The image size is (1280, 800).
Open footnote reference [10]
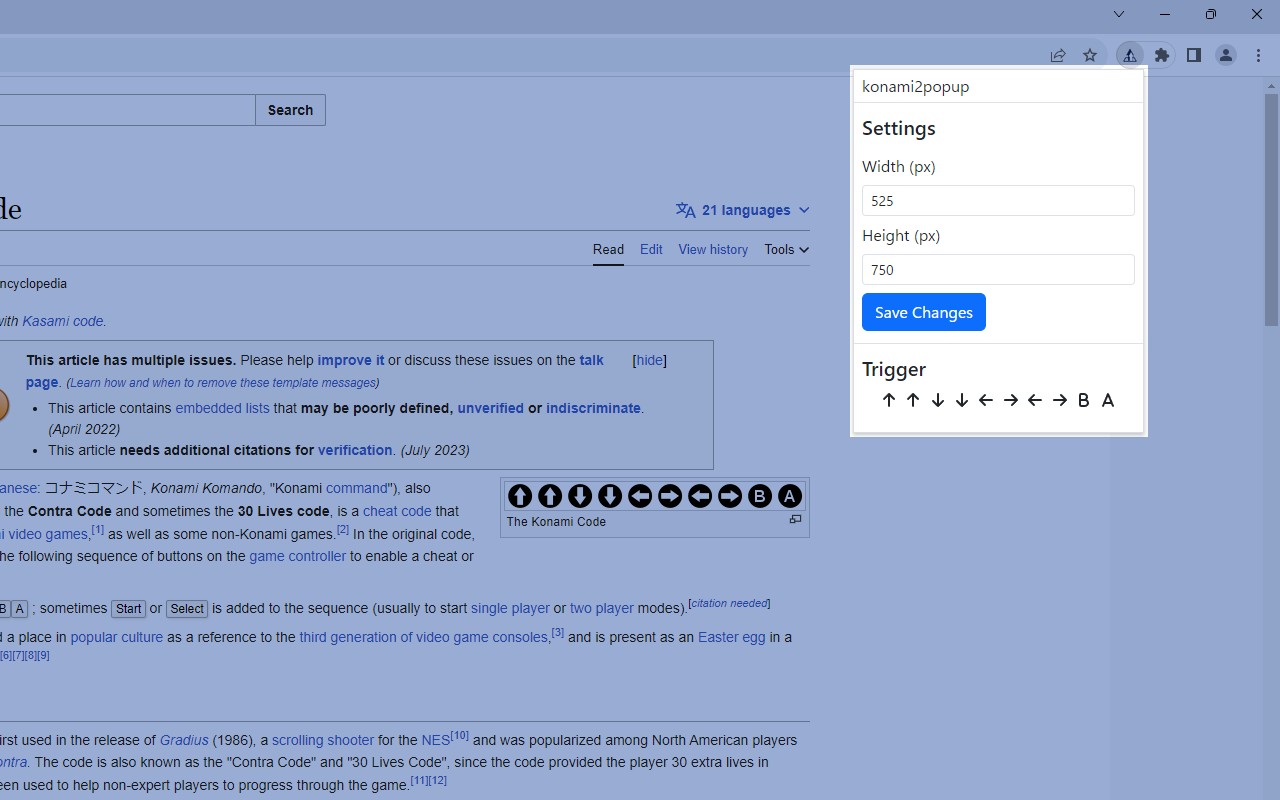coord(460,735)
